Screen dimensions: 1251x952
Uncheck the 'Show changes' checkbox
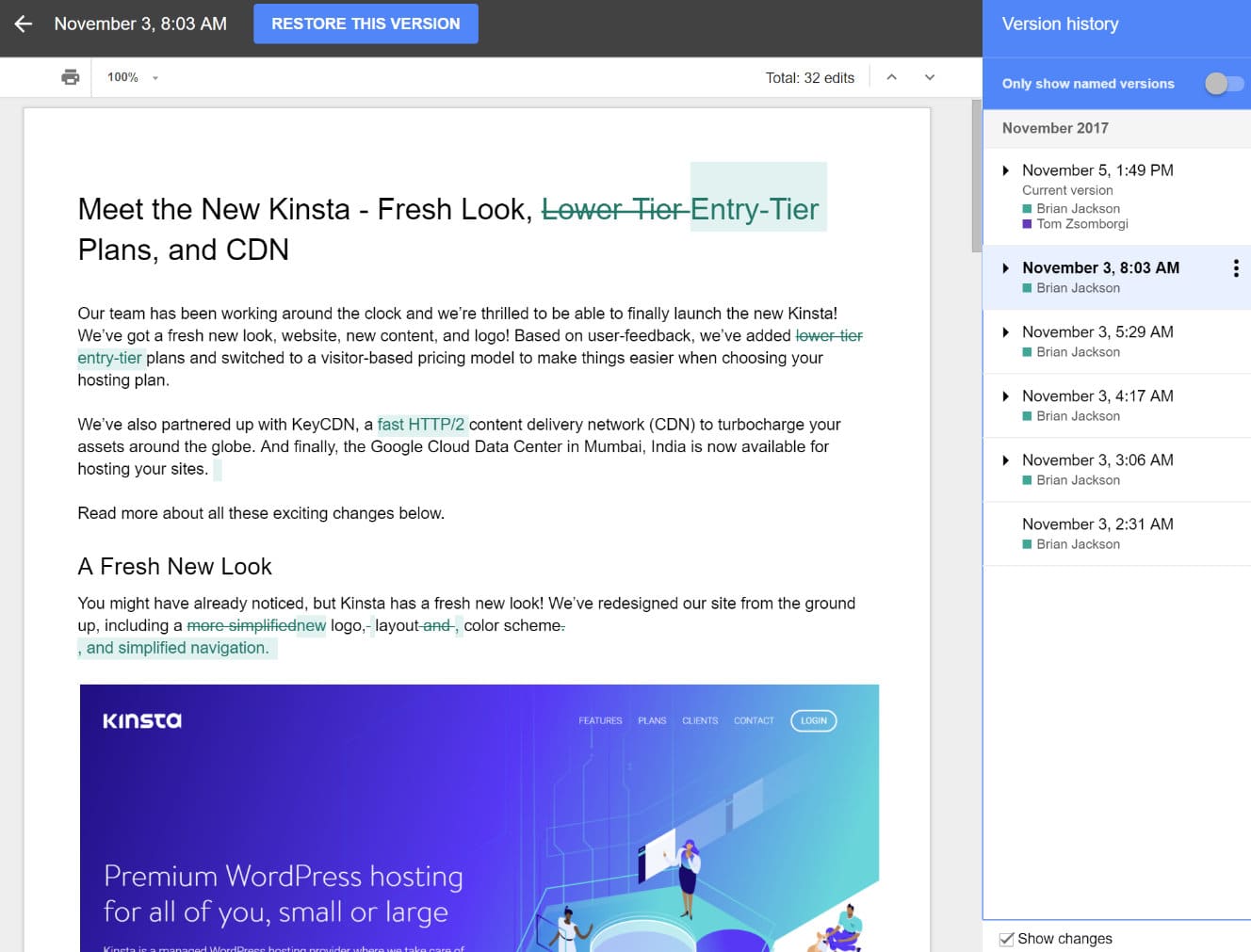(1008, 938)
